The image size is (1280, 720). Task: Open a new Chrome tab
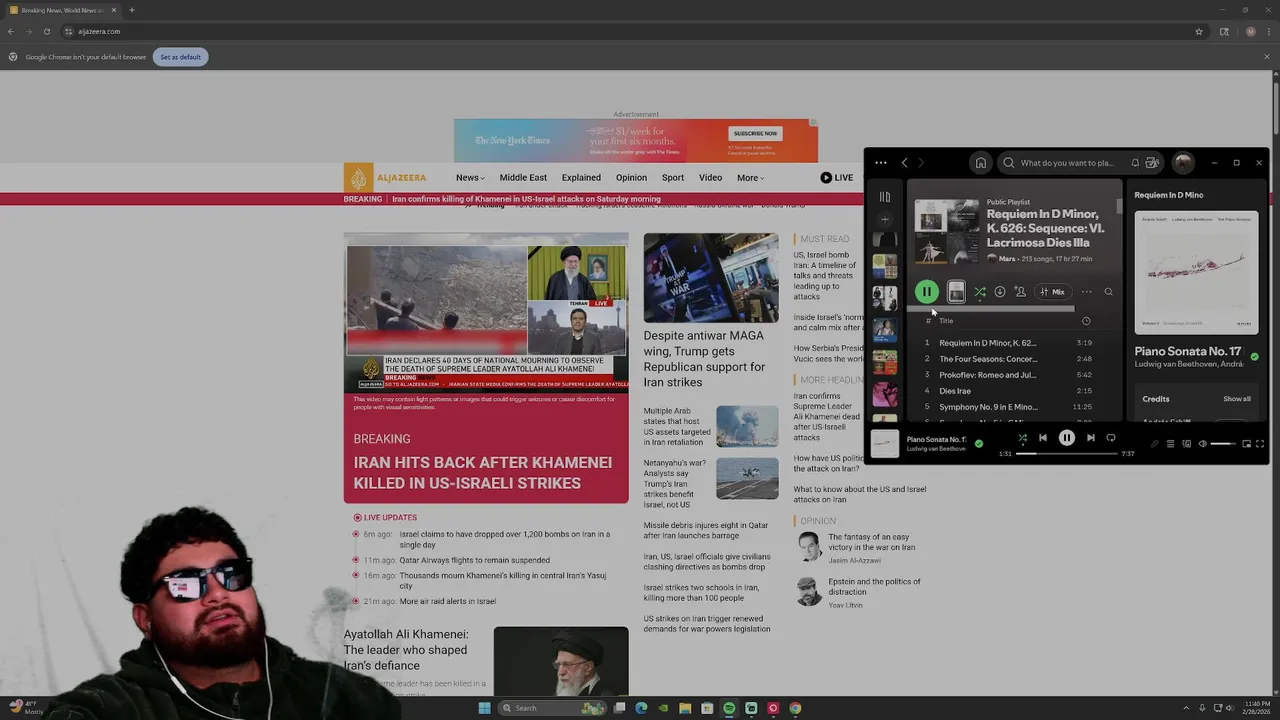[131, 10]
